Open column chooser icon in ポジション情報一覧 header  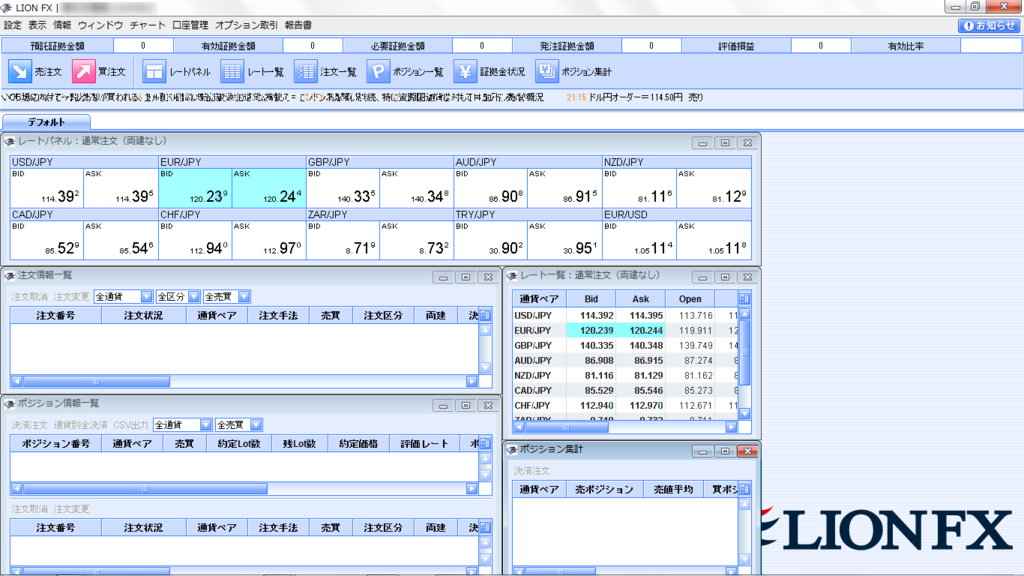coord(485,443)
